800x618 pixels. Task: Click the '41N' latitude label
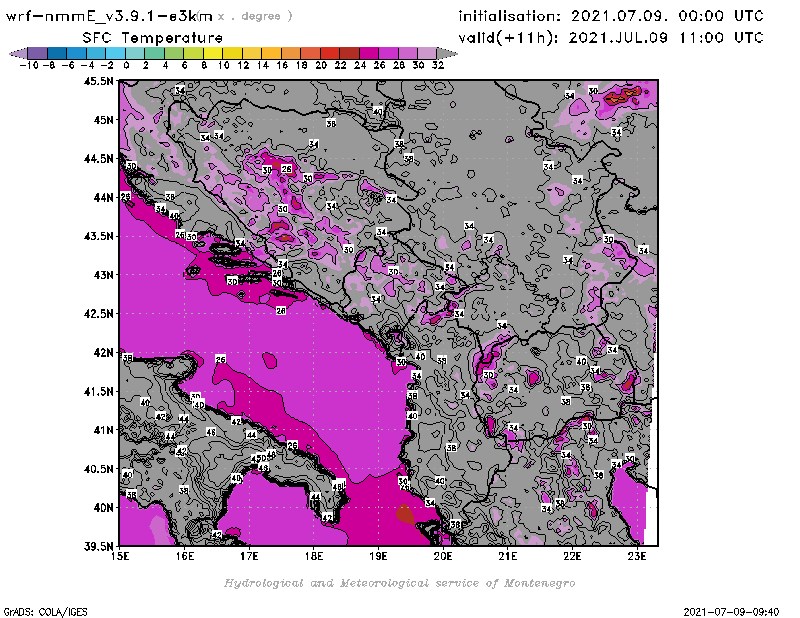[x=103, y=430]
